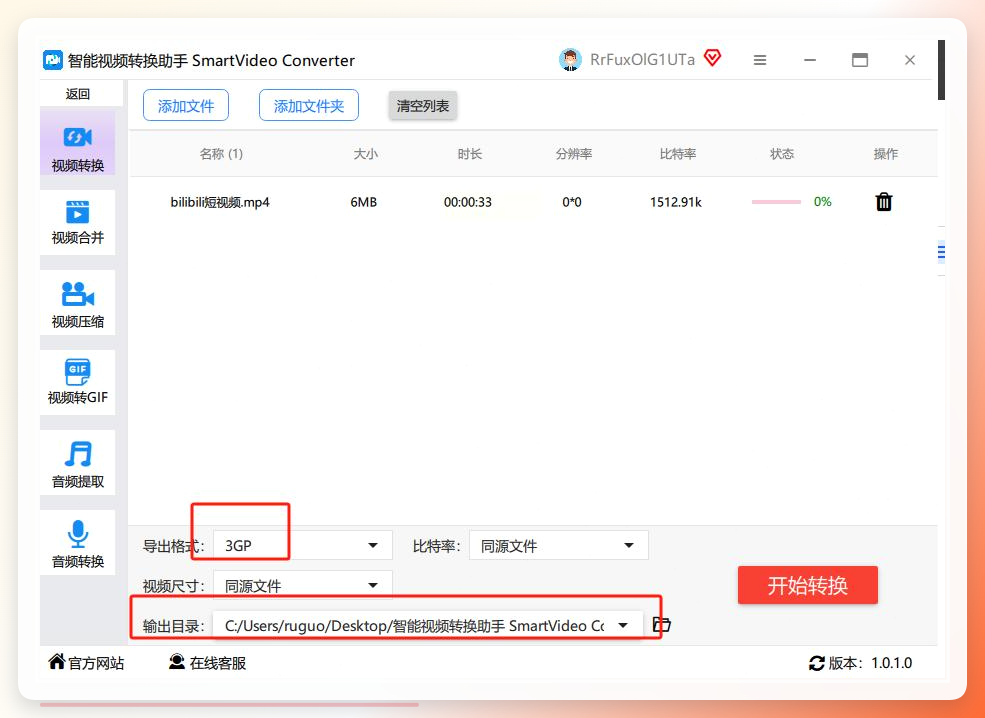Click the 分辨率 column header
The width and height of the screenshot is (985, 718).
pyautogui.click(x=574, y=154)
